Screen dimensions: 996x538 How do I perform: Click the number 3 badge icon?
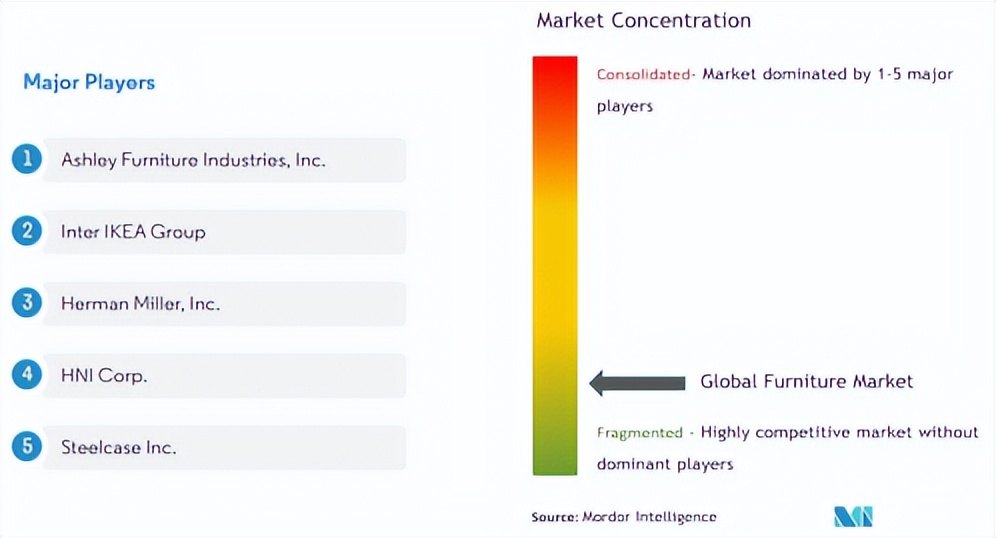(27, 303)
